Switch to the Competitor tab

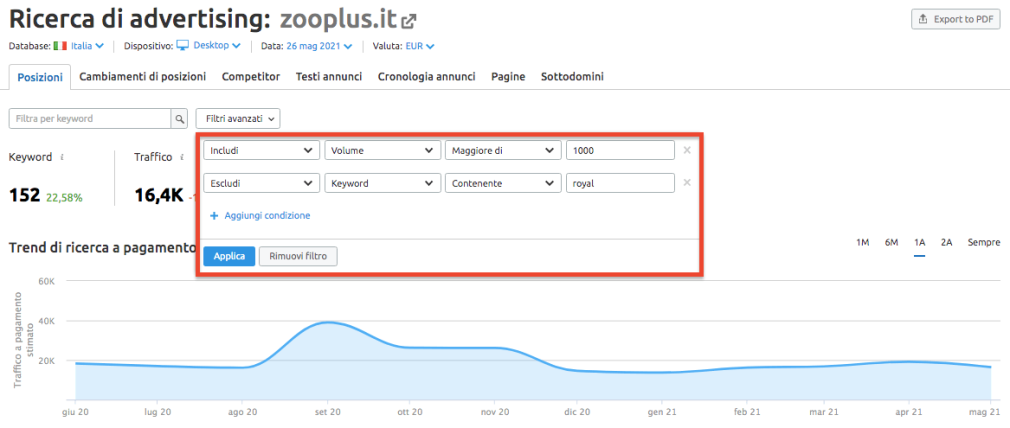tap(250, 76)
